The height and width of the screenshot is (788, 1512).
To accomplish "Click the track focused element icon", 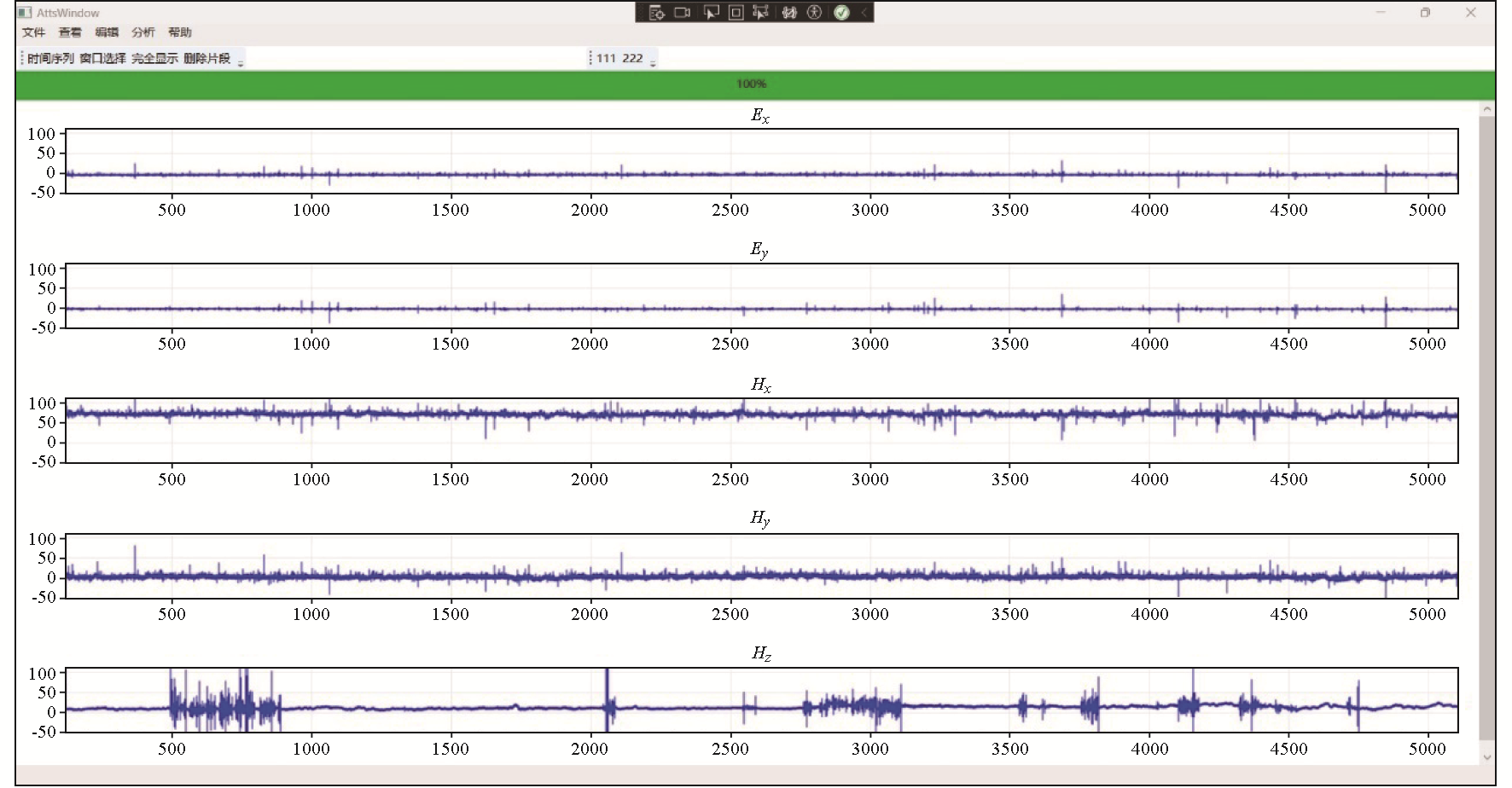I will (761, 12).
